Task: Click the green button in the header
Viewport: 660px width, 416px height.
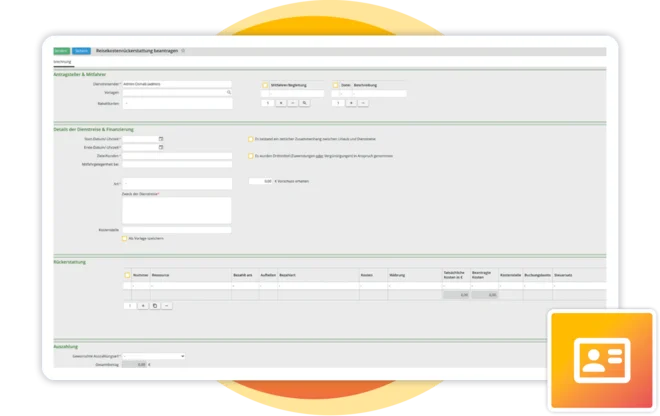Action: (x=61, y=51)
